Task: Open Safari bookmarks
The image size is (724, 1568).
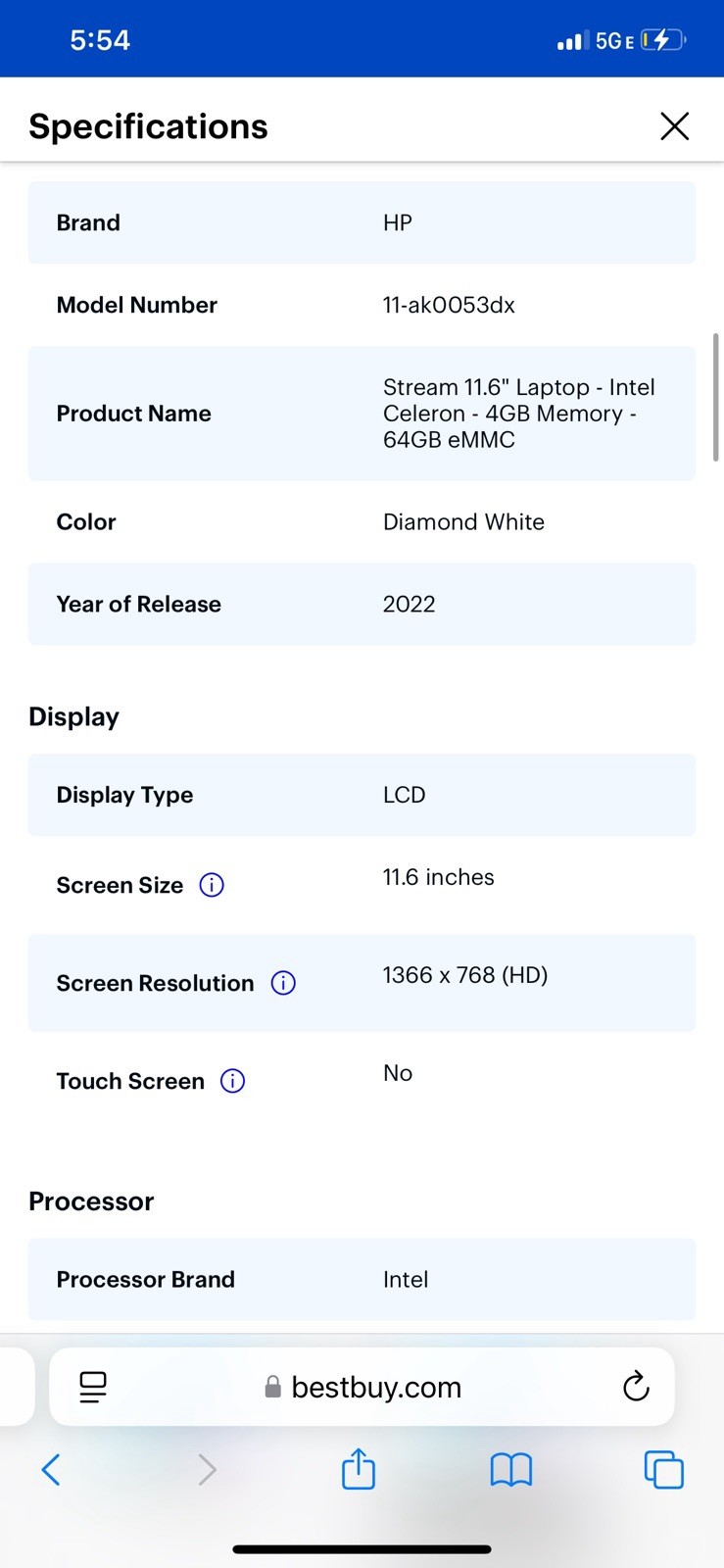Action: pos(510,1469)
